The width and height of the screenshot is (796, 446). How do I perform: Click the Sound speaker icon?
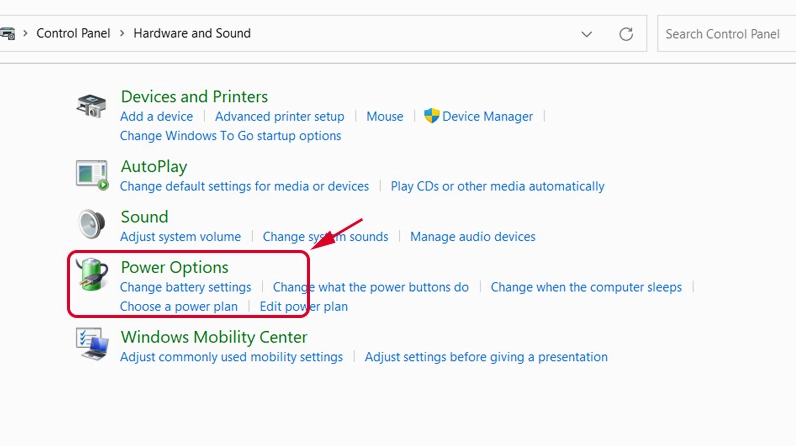(92, 225)
